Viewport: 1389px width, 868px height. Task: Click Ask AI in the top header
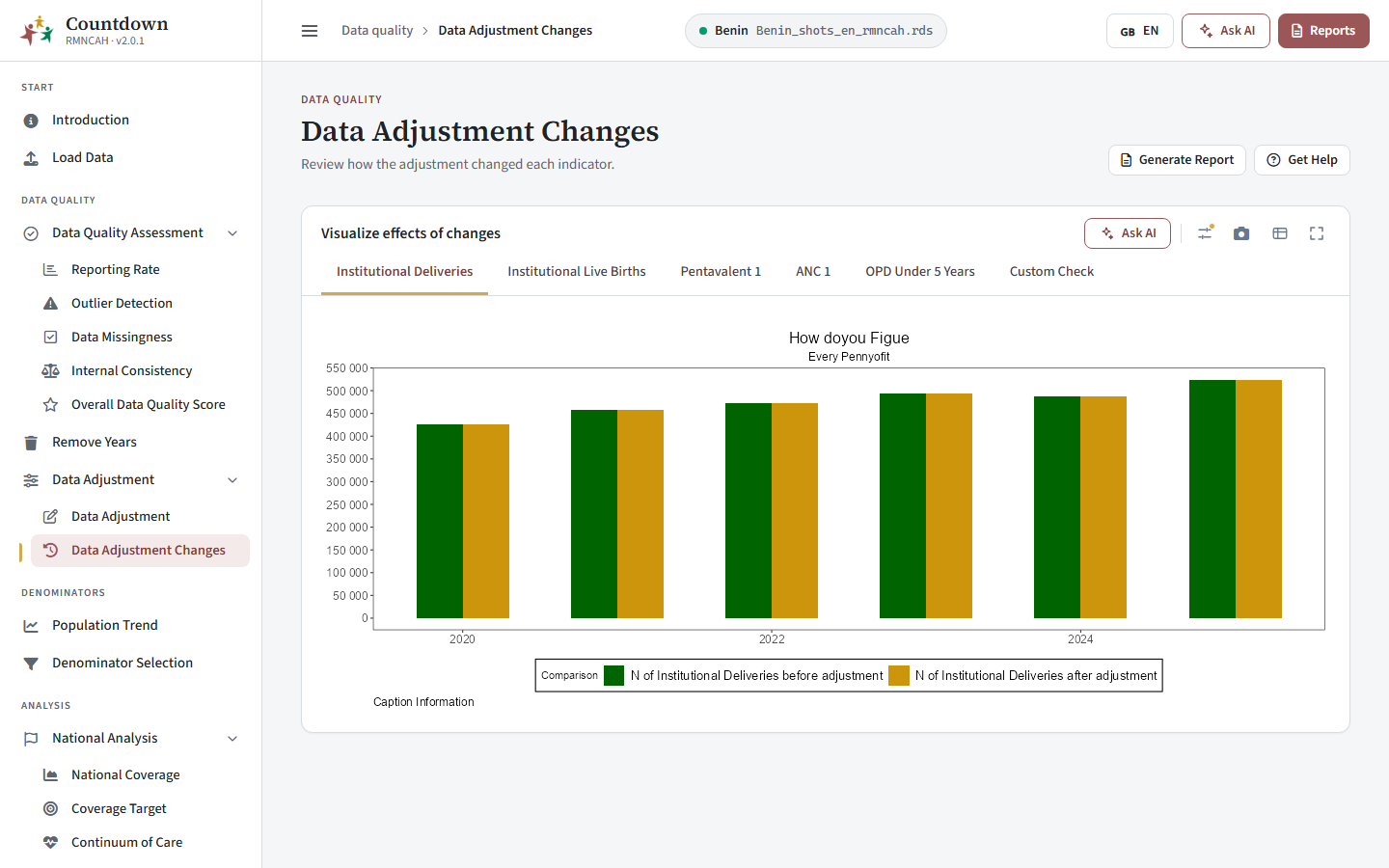point(1226,31)
